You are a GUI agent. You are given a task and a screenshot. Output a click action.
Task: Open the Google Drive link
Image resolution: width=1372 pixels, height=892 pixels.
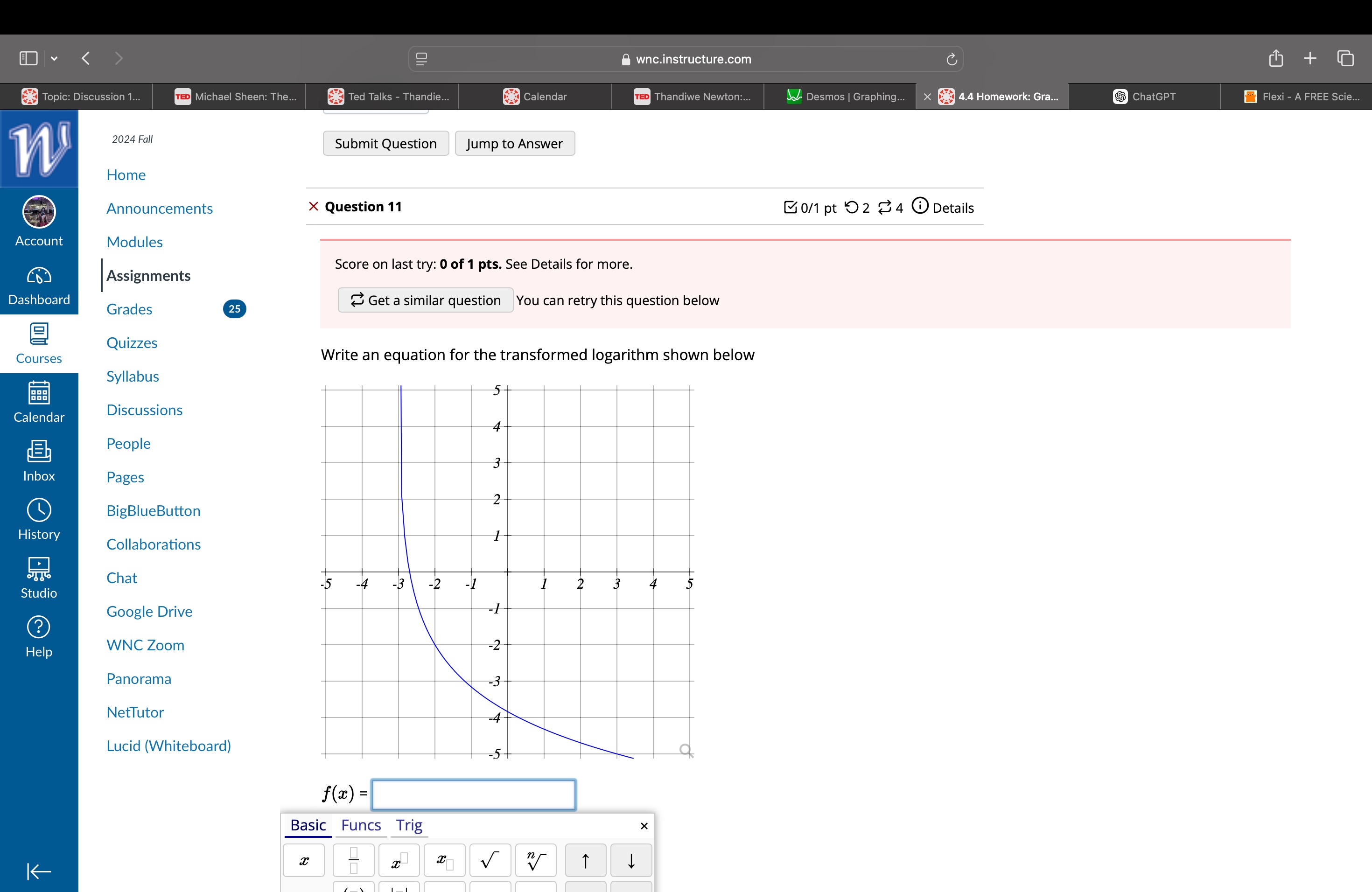tap(149, 611)
